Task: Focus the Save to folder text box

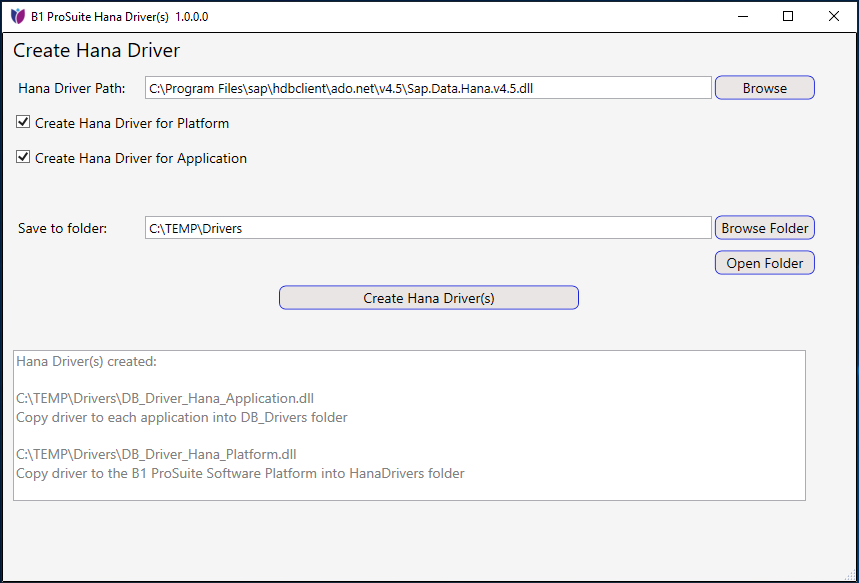Action: [428, 228]
